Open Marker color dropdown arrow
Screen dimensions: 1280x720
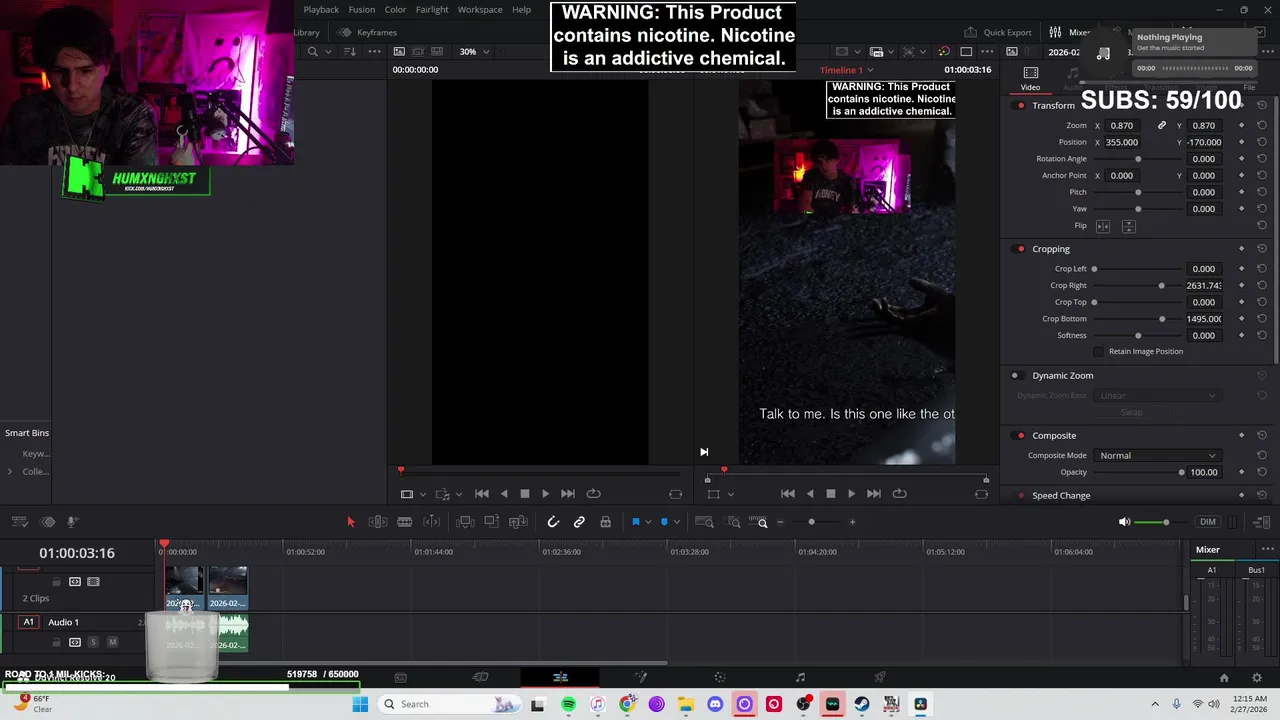pos(676,522)
